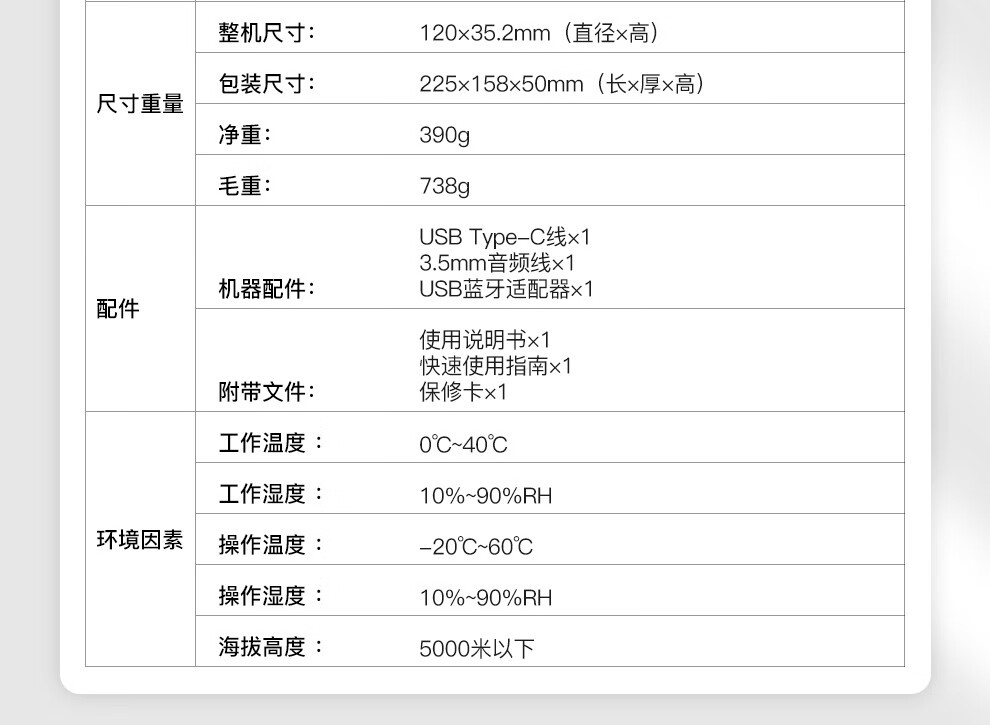This screenshot has height=725, width=990.
Task: Click the 0℃~40℃ working temperature value
Action: pos(463,445)
